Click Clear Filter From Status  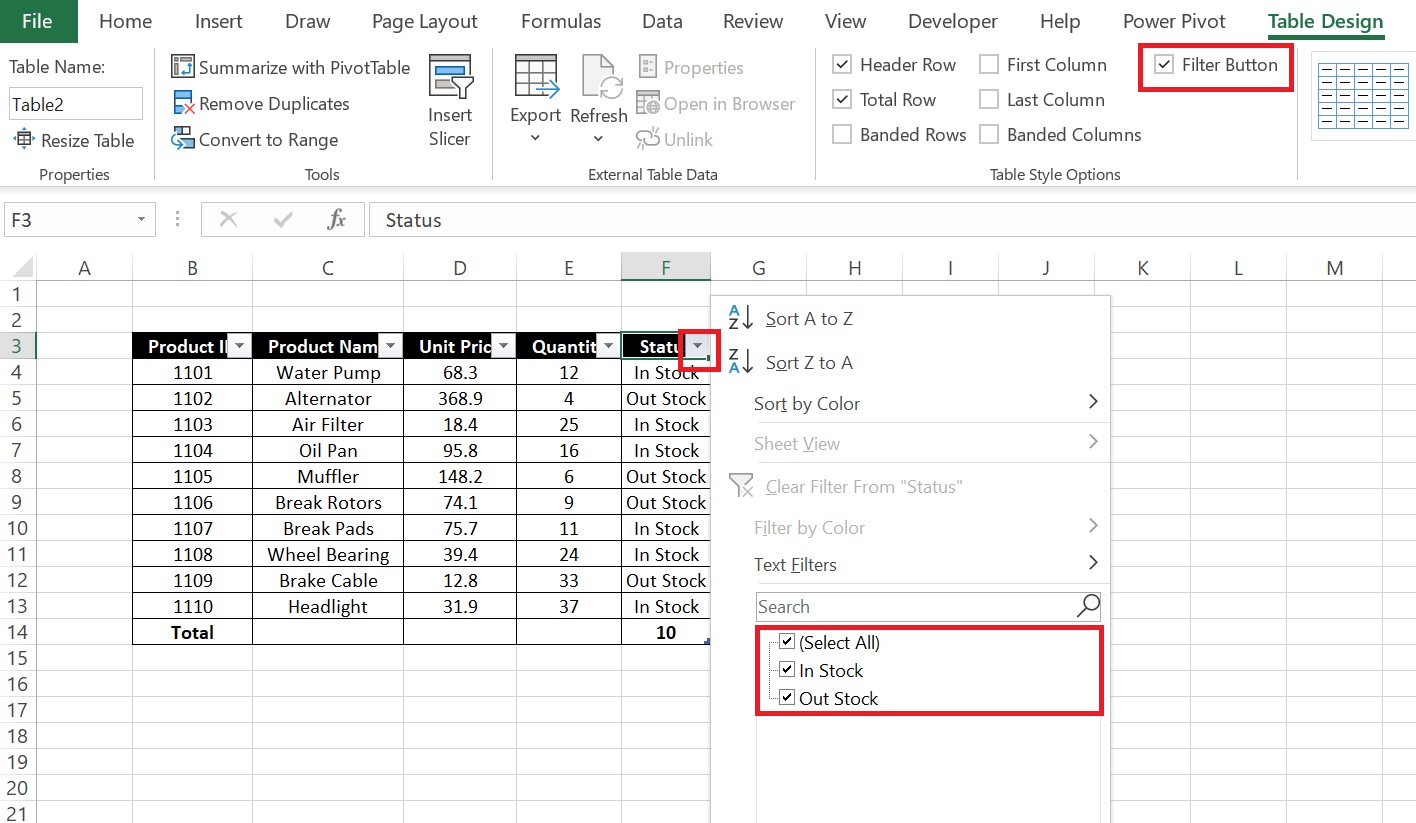(x=862, y=487)
